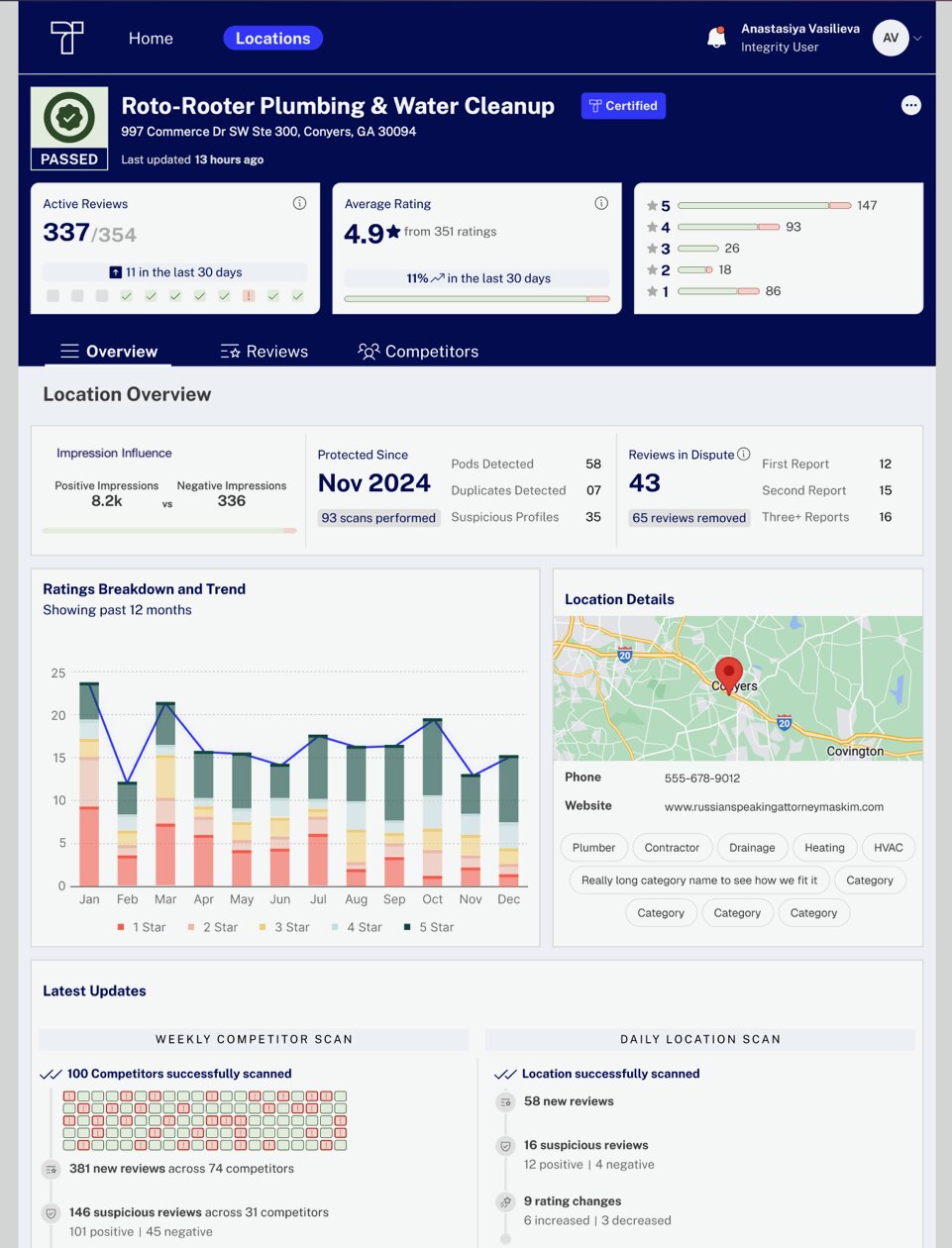Click the 5-star rating distribution bar
952x1248 pixels.
[765, 206]
